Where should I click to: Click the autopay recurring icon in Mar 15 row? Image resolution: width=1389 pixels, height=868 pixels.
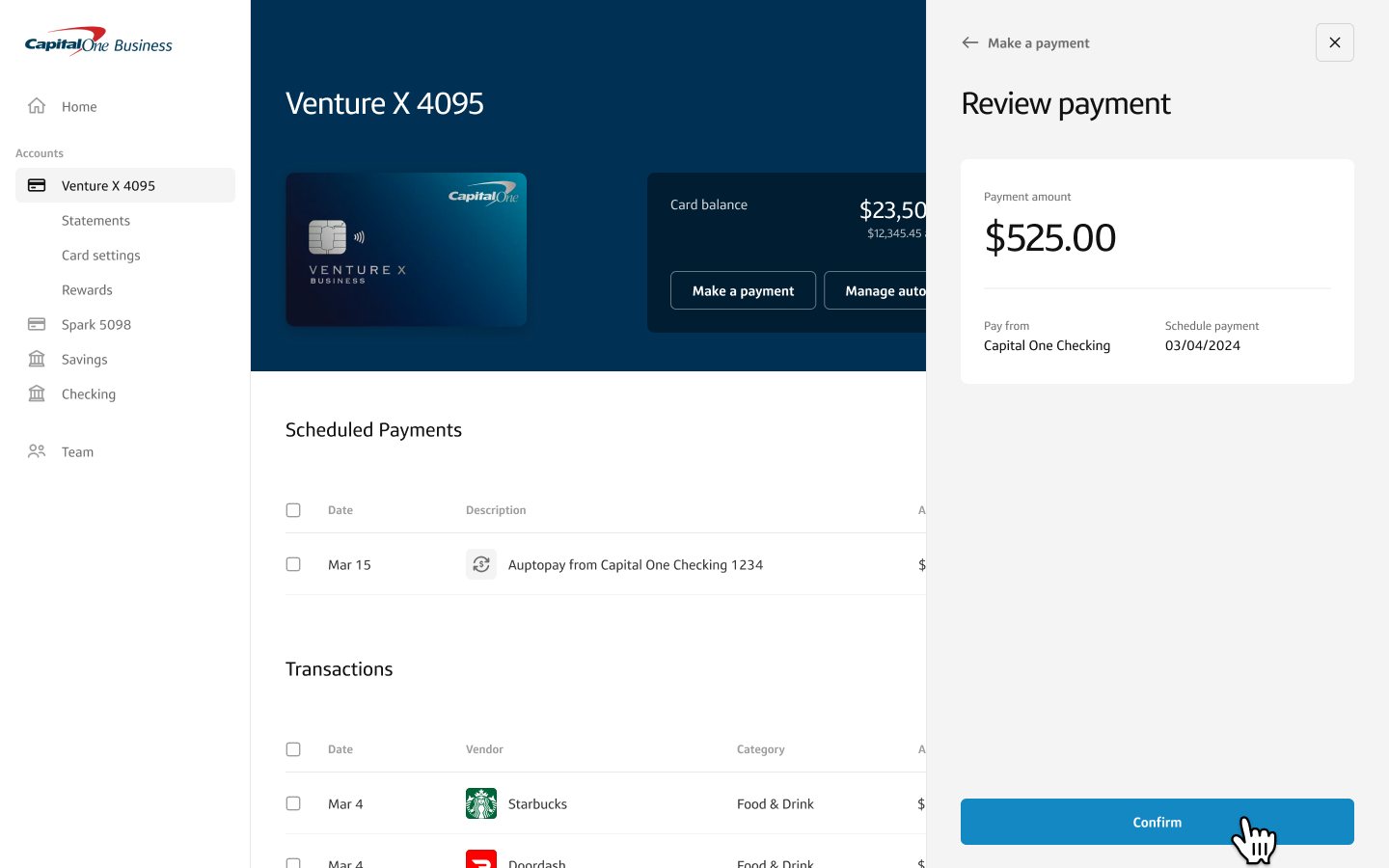click(481, 564)
